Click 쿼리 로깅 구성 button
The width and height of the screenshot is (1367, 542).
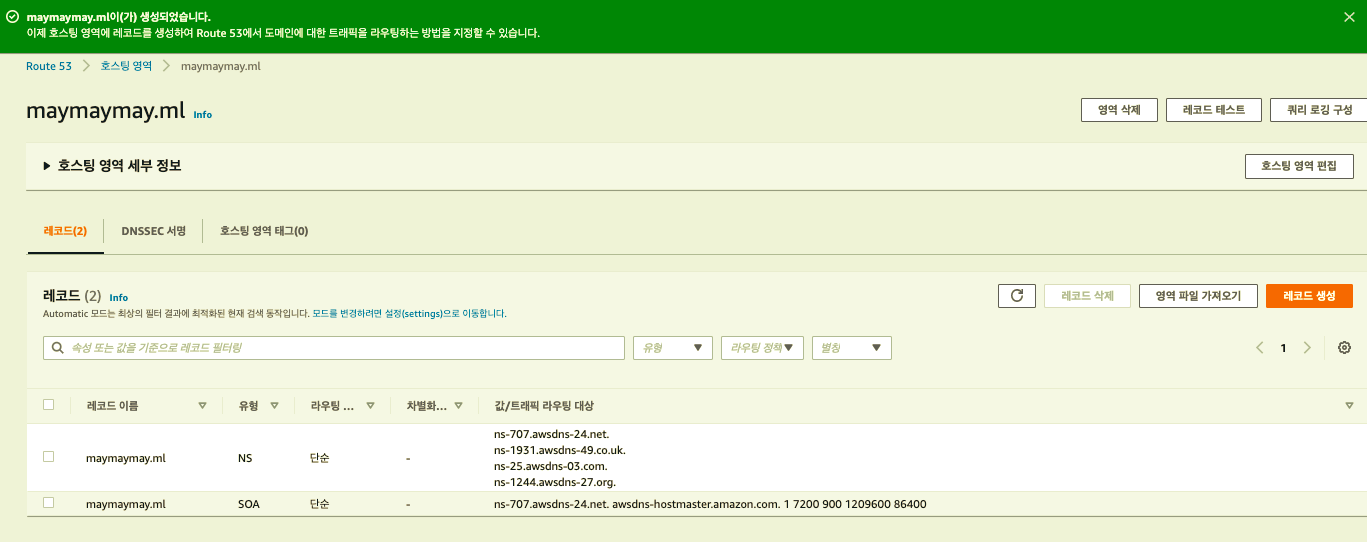pos(1318,110)
